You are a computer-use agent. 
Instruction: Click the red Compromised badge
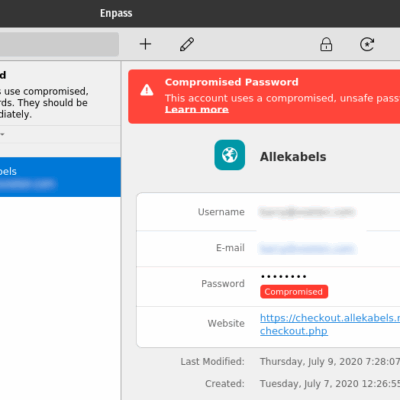(x=294, y=292)
